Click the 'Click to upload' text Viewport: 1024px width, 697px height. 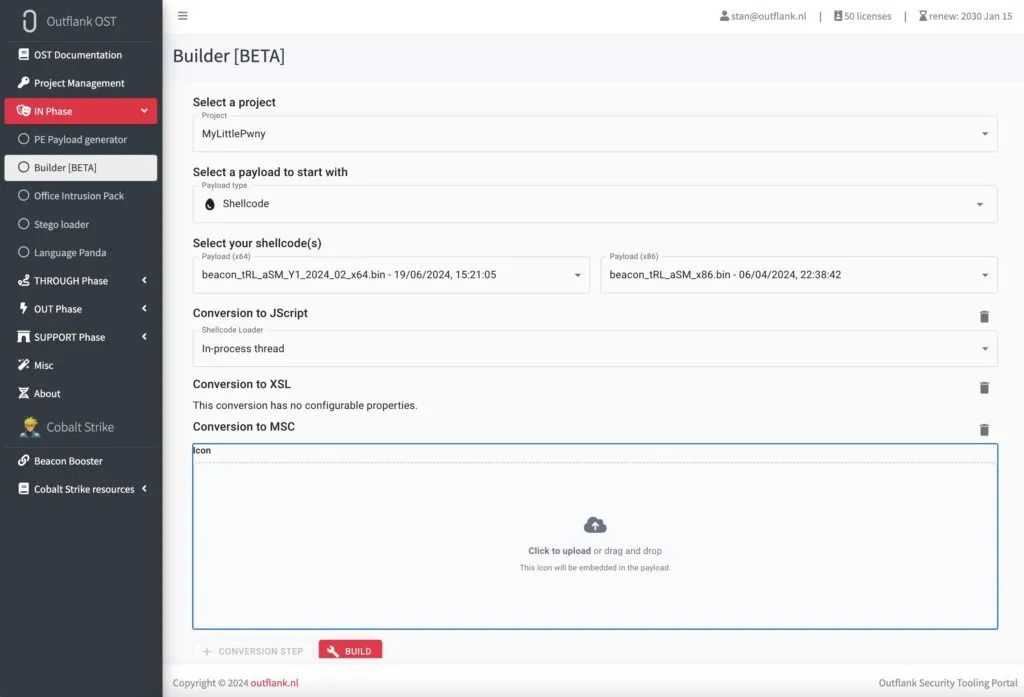point(560,551)
